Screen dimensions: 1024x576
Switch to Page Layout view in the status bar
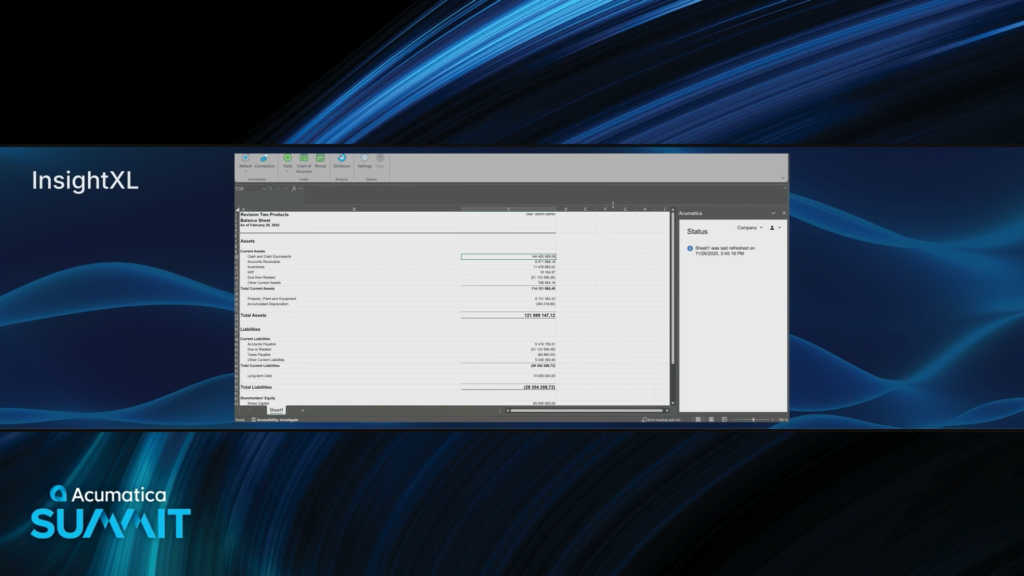click(x=711, y=420)
